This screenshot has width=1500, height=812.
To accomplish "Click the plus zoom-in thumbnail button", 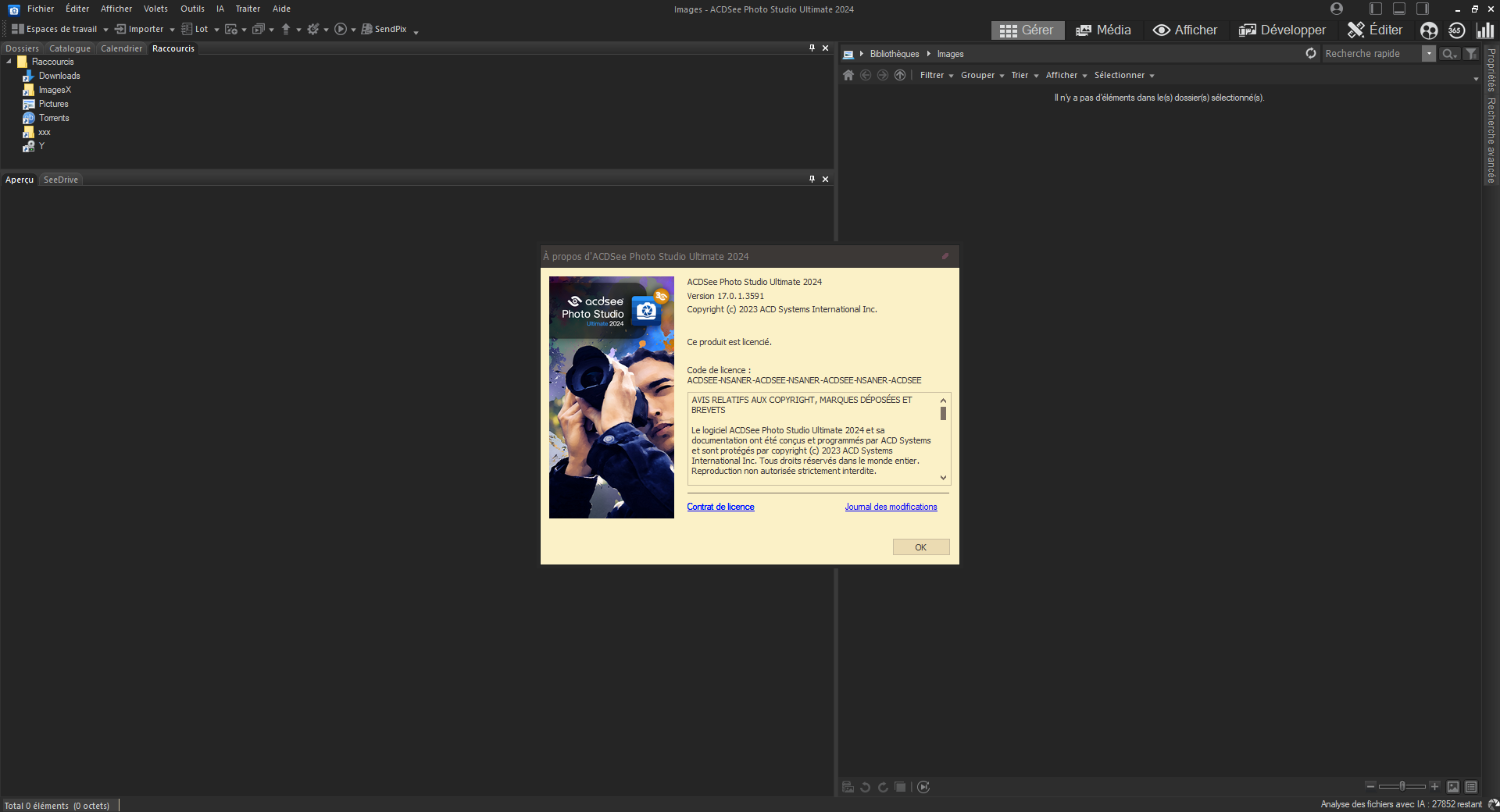I will 1434,786.
